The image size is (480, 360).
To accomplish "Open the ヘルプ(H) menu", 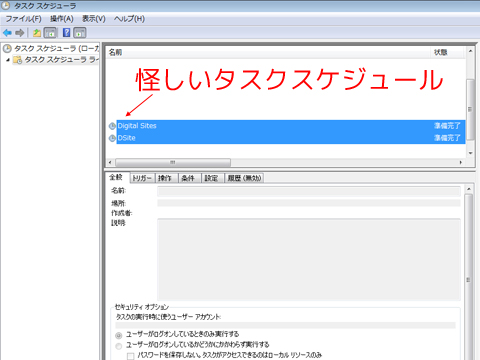I will [129, 19].
